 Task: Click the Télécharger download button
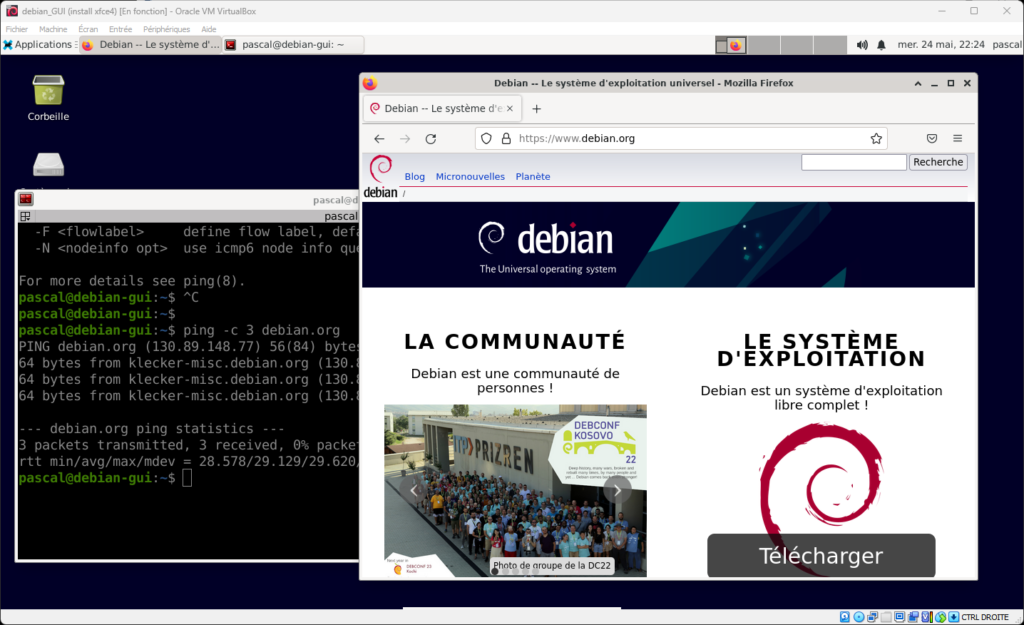(821, 556)
